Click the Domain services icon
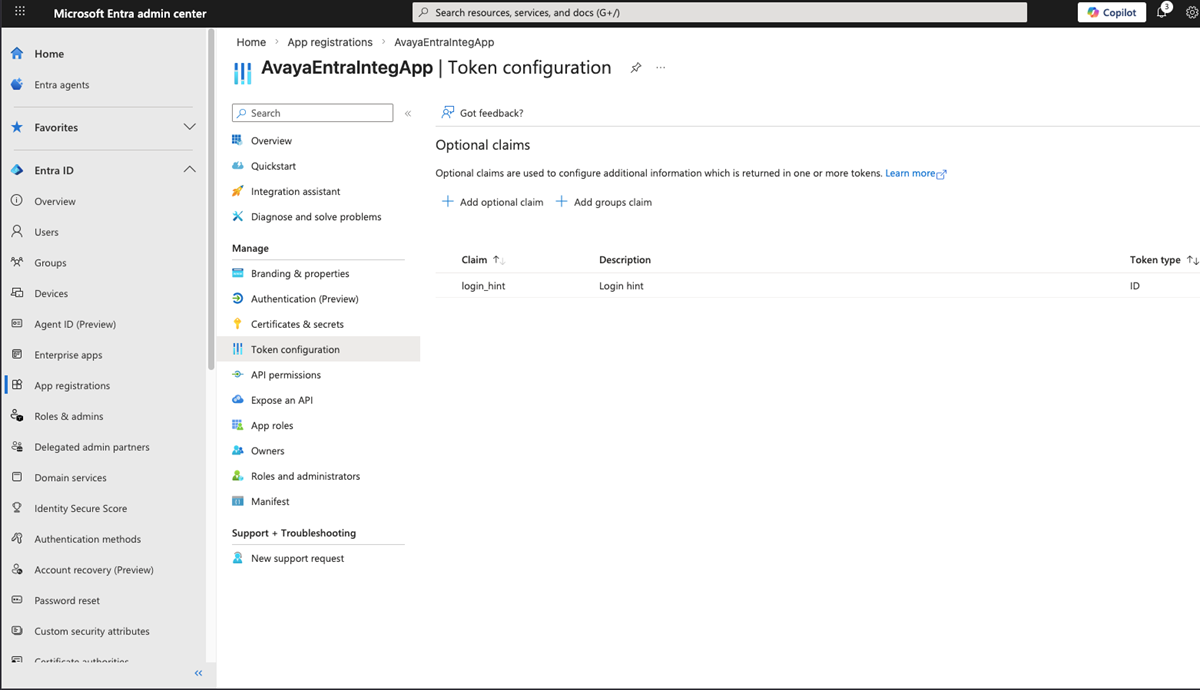 click(17, 478)
